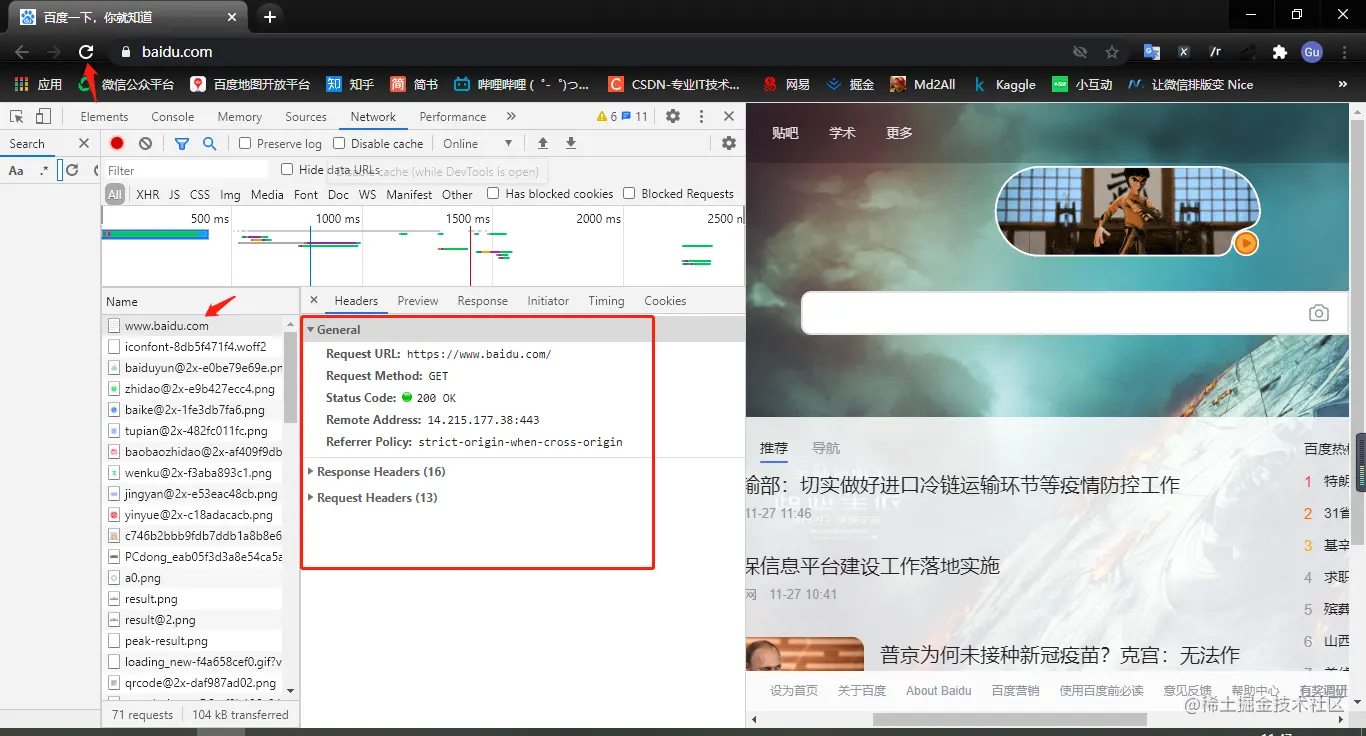This screenshot has width=1366, height=736.
Task: Open the DevTools customize menu
Action: click(x=701, y=116)
